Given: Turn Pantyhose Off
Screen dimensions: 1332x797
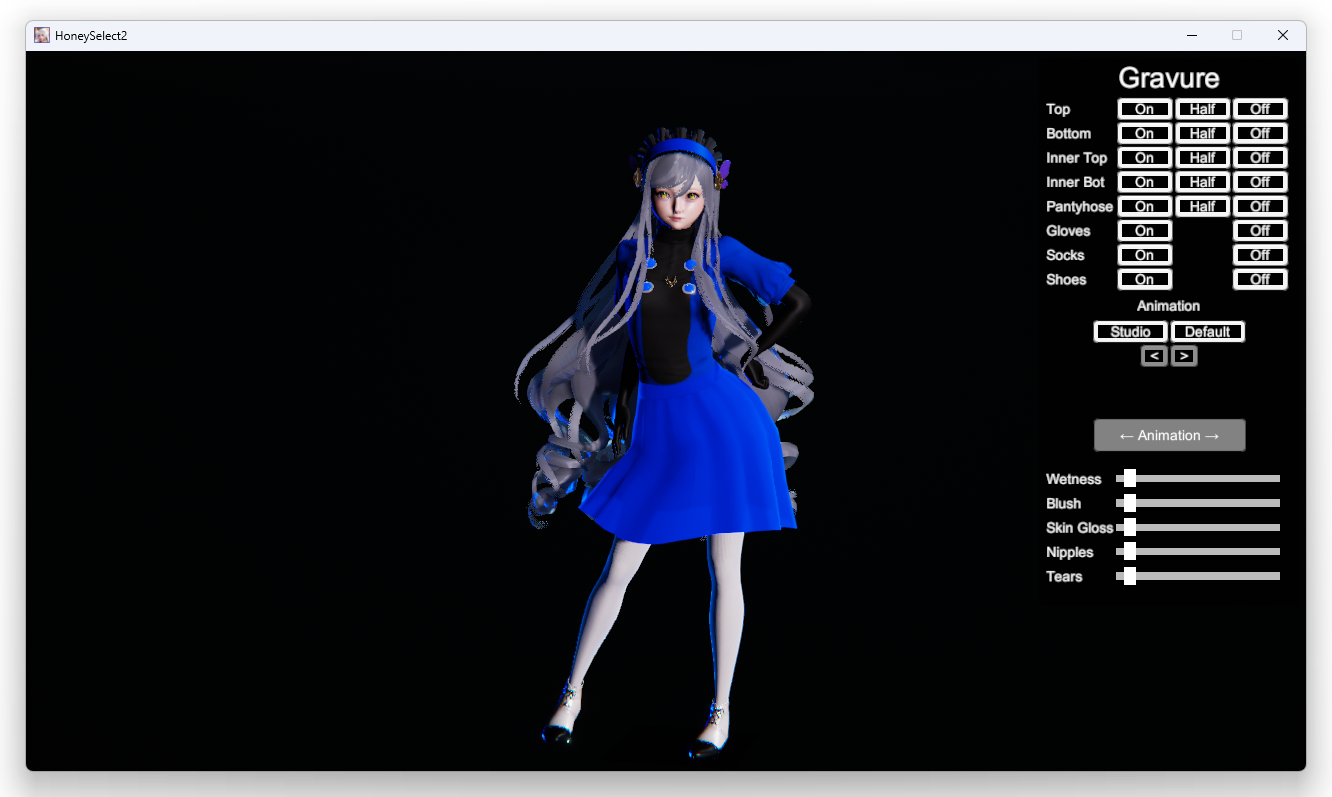Looking at the screenshot, I should (x=1260, y=206).
